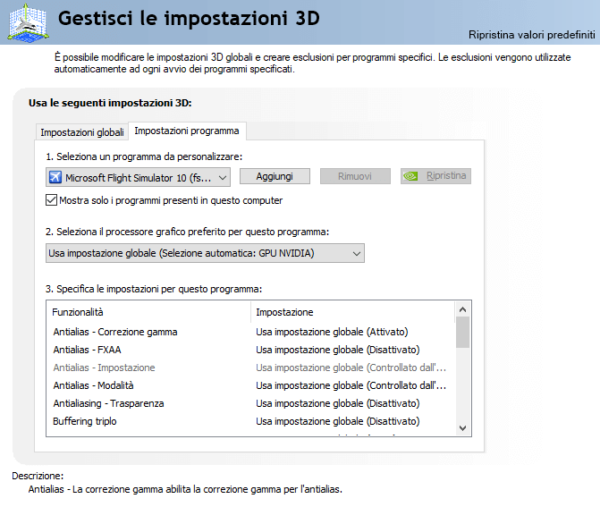
Task: Click Antialias Modalità setting value
Action: pos(351,385)
